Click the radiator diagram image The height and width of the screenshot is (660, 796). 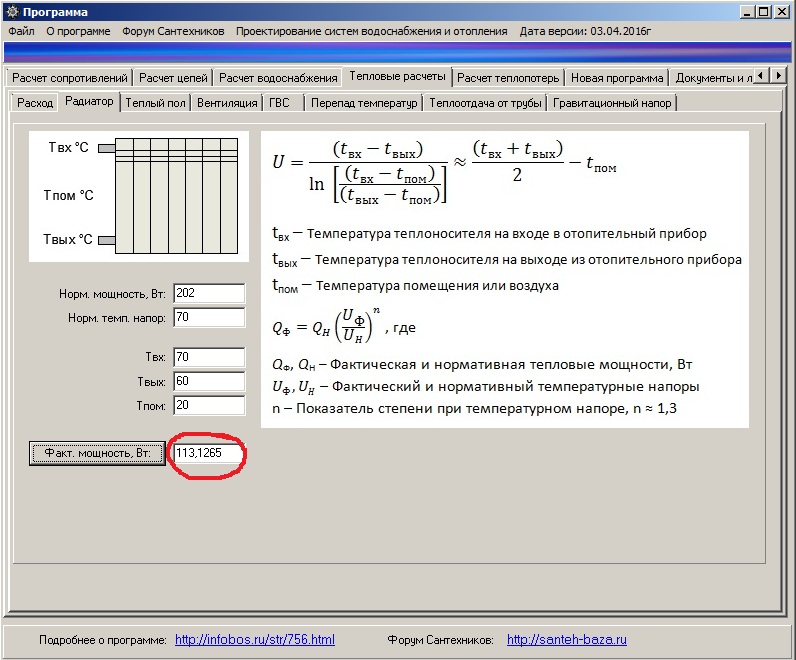point(139,196)
